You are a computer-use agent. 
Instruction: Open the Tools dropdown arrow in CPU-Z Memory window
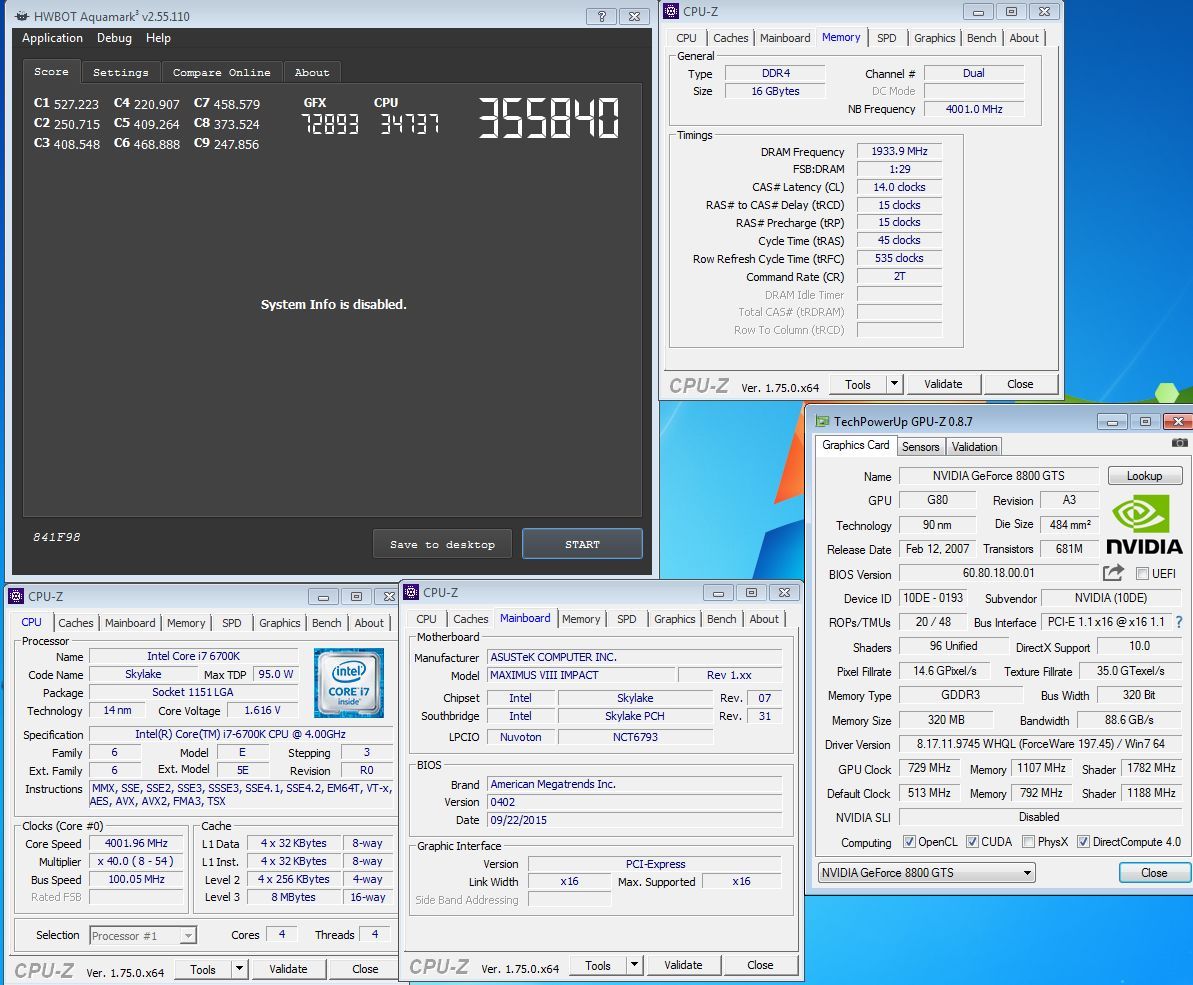coord(895,384)
